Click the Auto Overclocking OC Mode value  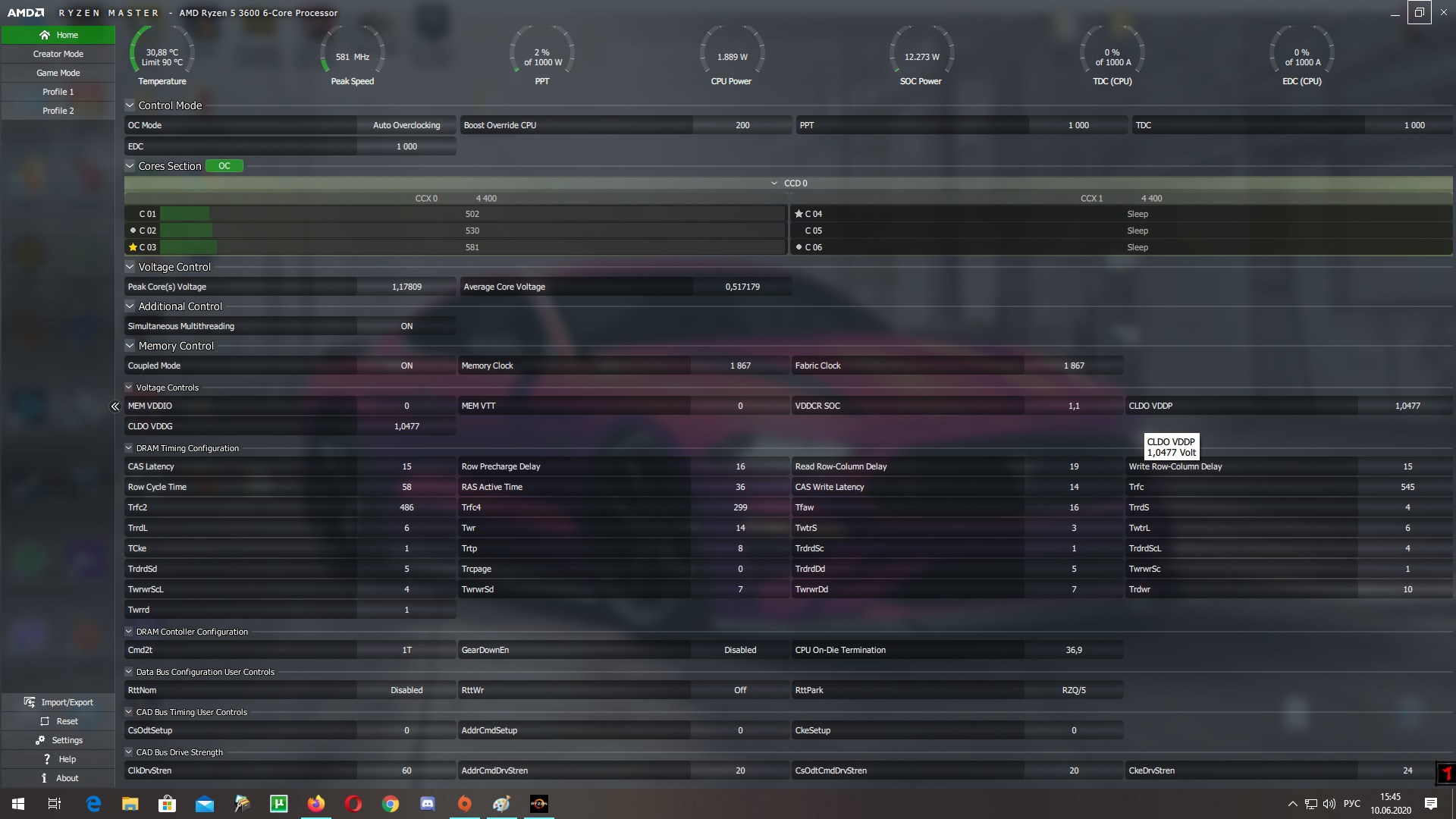pos(406,125)
